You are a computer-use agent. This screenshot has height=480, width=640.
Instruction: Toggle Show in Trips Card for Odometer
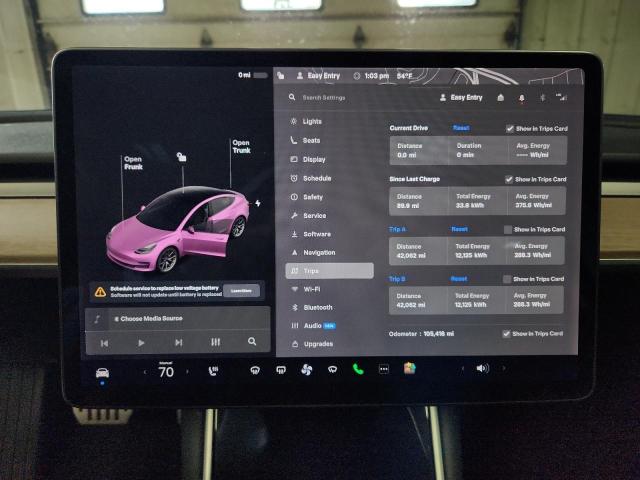[x=508, y=333]
